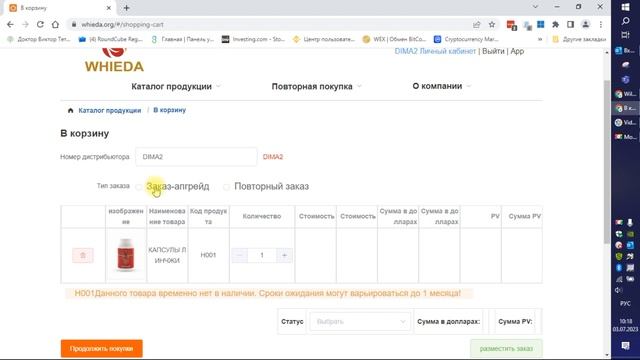Expand Повторная покупка menu
The height and width of the screenshot is (360, 640).
[316, 87]
